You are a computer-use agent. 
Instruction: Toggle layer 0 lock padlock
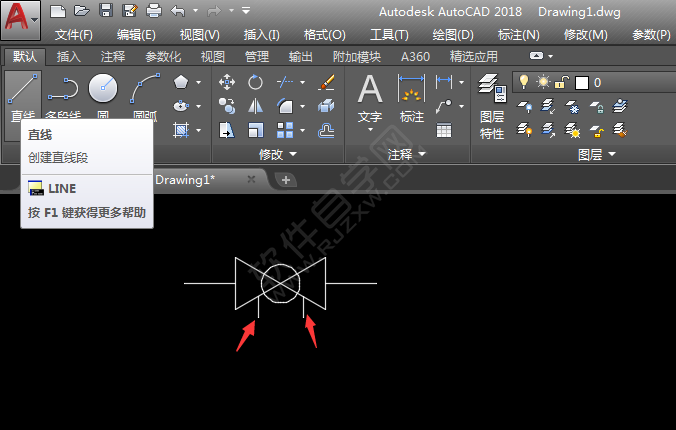pyautogui.click(x=561, y=82)
